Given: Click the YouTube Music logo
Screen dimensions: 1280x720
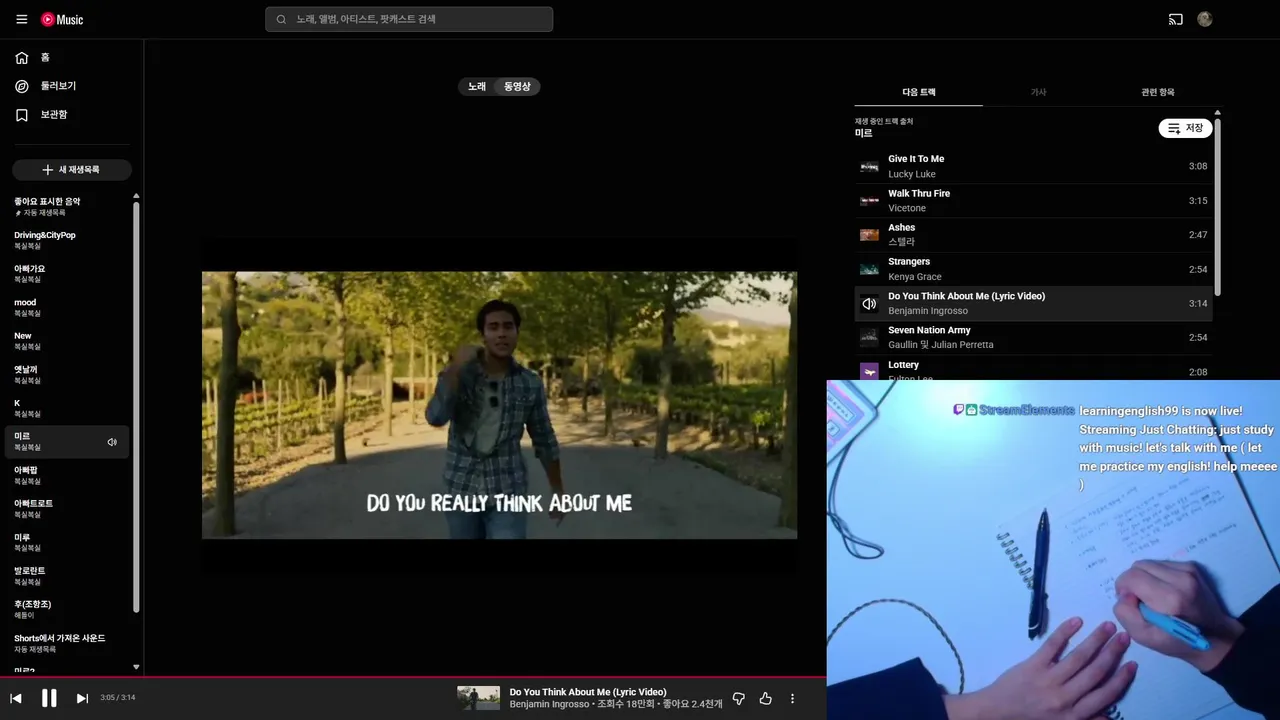Looking at the screenshot, I should 62,19.
